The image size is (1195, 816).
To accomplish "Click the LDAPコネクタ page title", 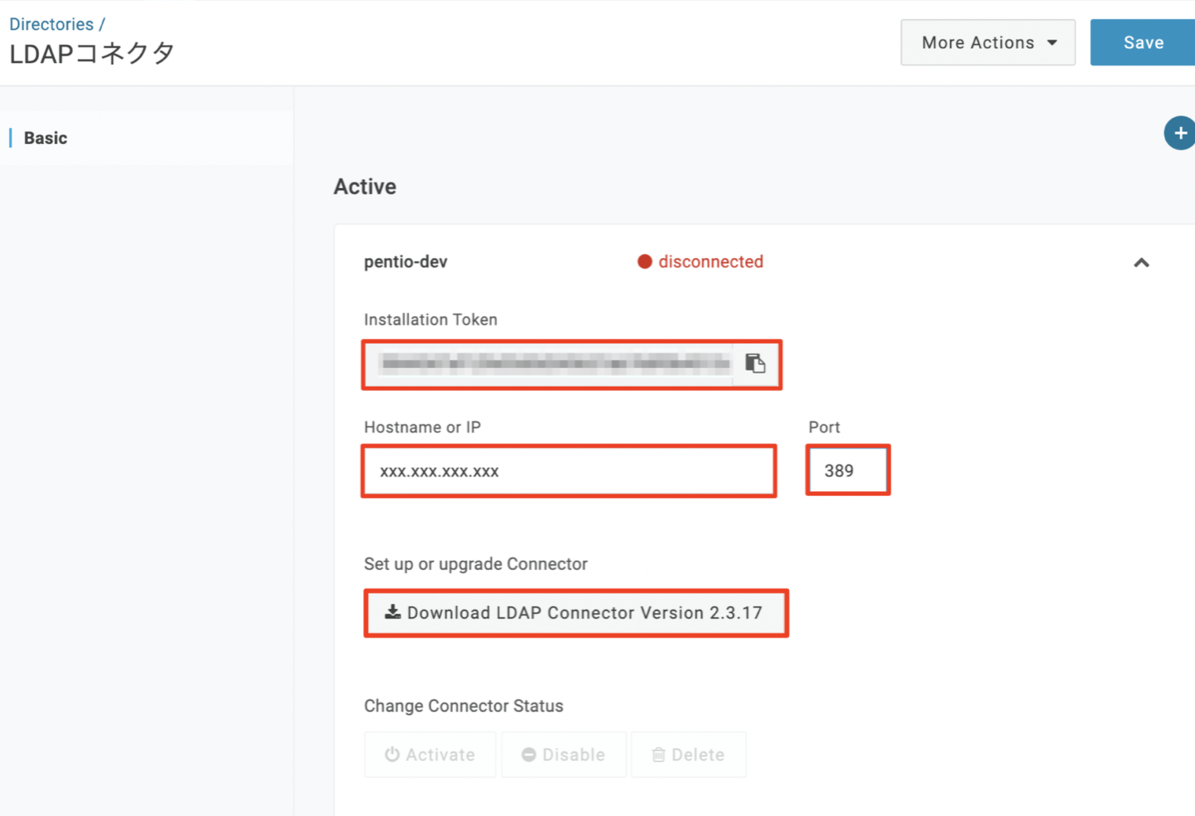I will click(x=92, y=53).
